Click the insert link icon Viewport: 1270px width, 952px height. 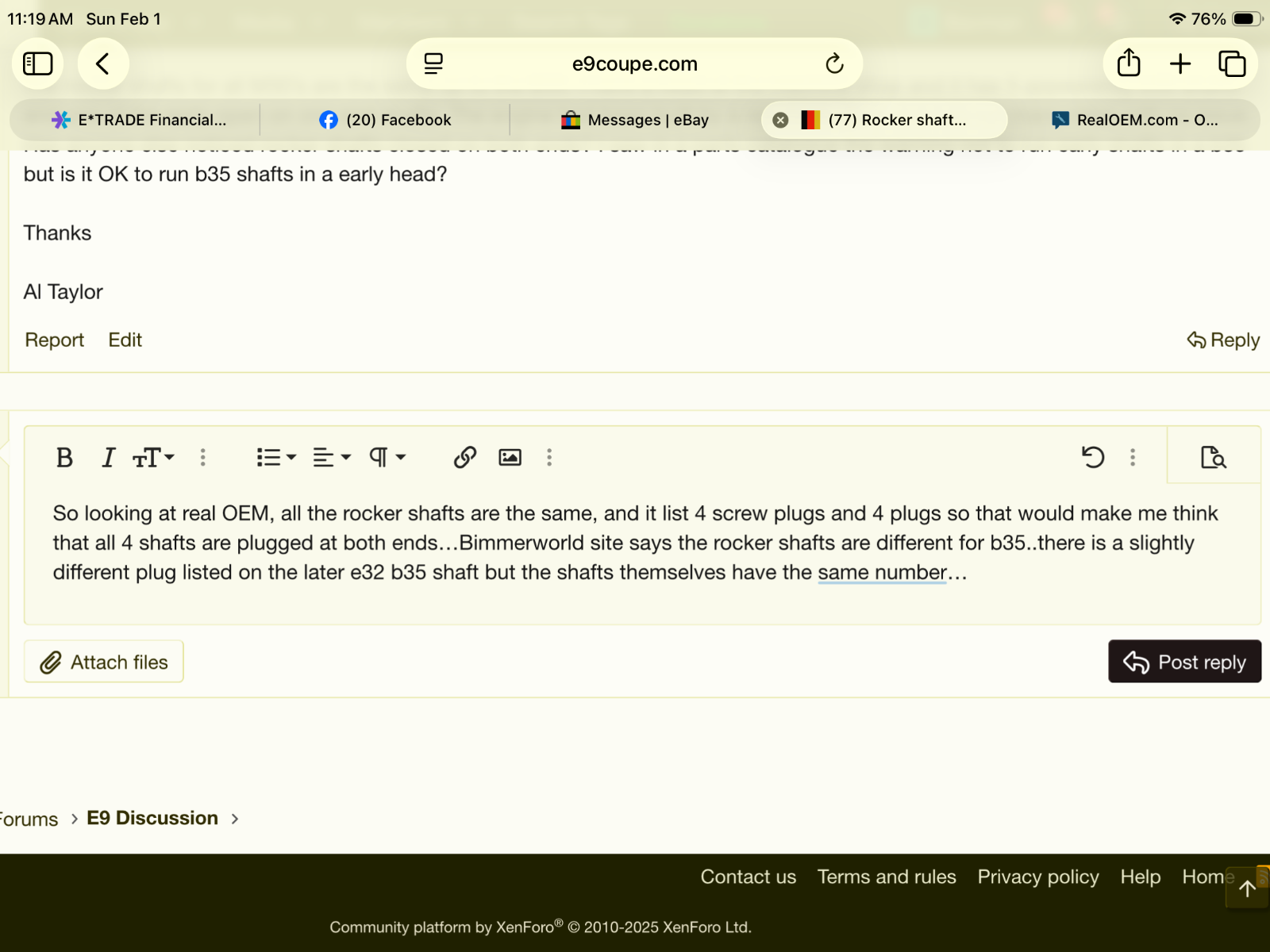(464, 458)
